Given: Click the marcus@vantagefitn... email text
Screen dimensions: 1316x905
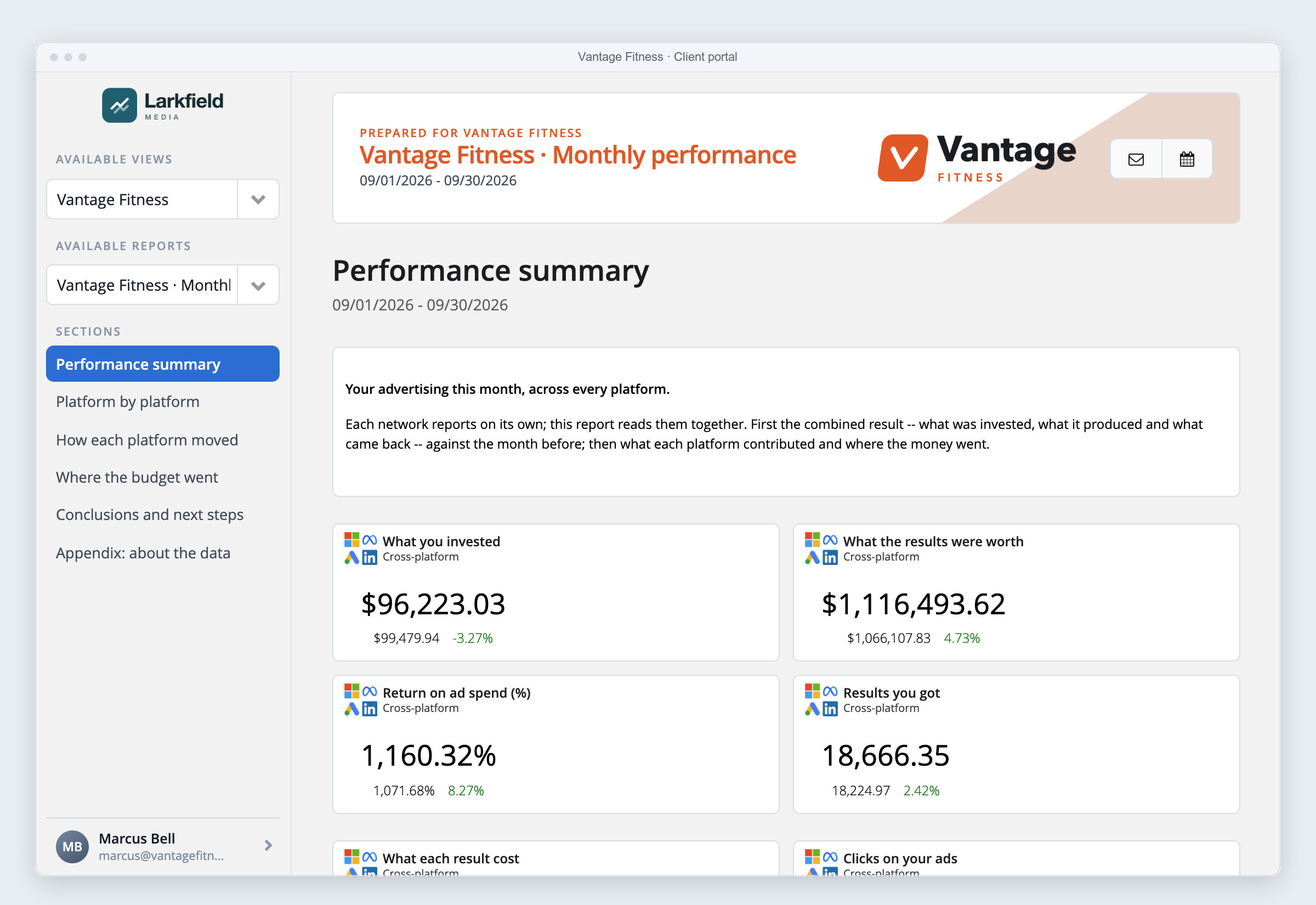Looking at the screenshot, I should click(x=161, y=856).
